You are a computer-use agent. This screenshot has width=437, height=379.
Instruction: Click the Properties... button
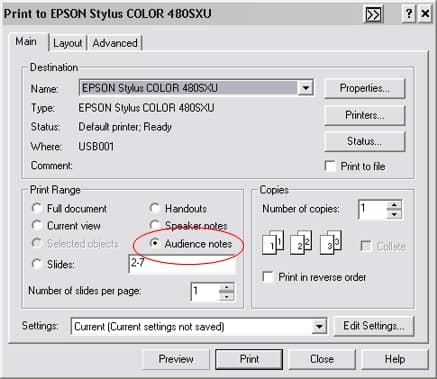coord(365,88)
